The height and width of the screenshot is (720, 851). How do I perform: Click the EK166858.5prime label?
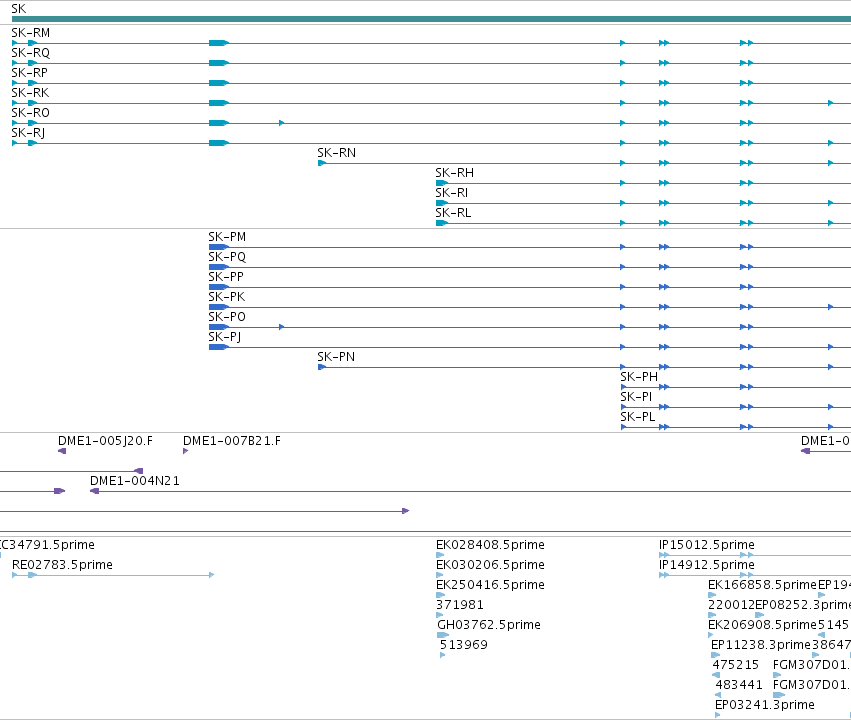coord(762,585)
